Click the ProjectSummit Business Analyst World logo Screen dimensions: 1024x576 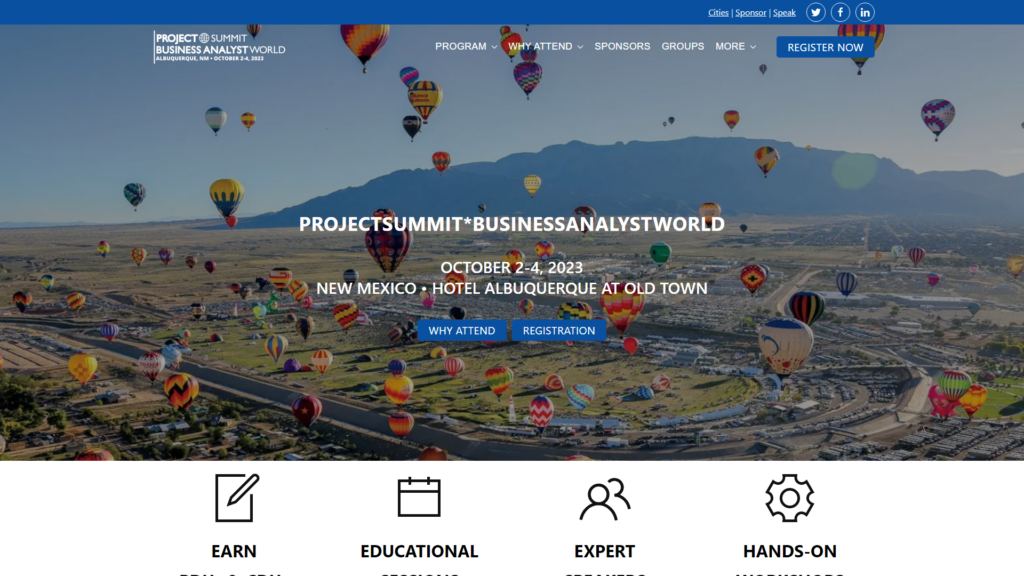pos(219,46)
